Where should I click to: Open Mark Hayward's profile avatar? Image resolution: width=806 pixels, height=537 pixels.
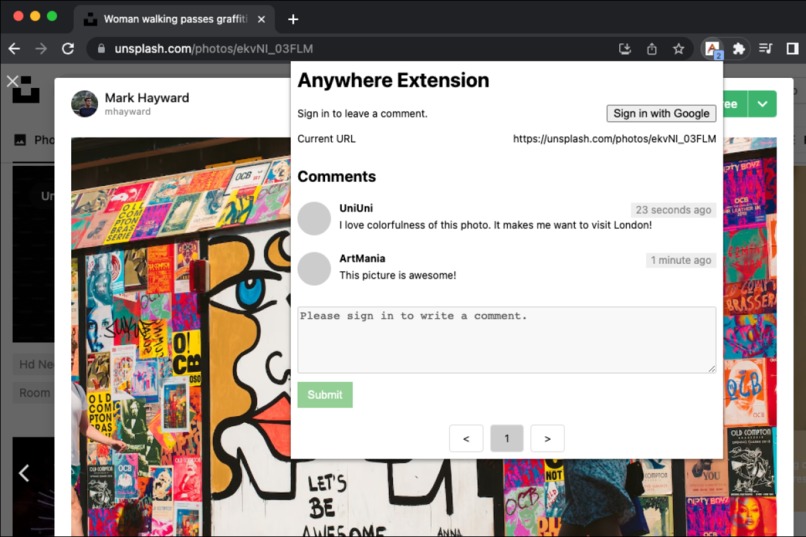pos(84,104)
